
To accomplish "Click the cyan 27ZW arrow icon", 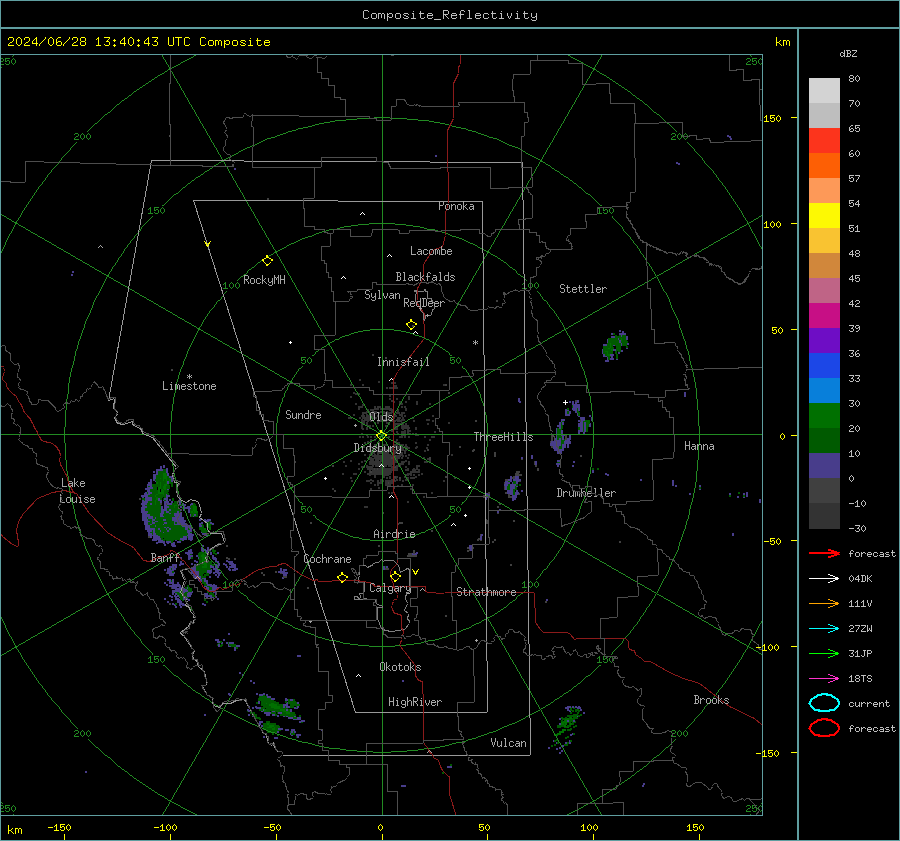I will point(824,629).
